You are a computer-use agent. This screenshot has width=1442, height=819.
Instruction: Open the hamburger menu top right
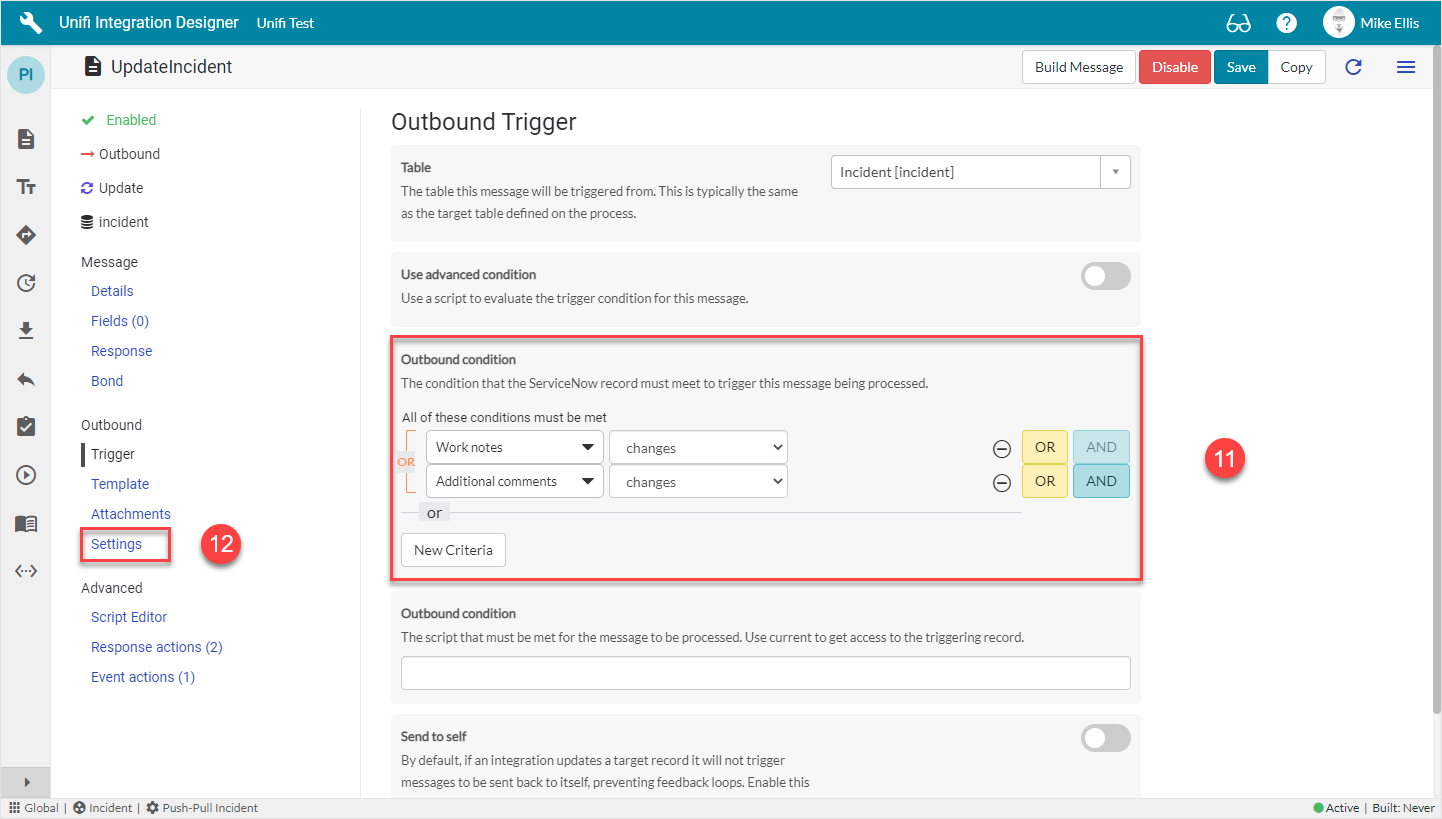1406,67
